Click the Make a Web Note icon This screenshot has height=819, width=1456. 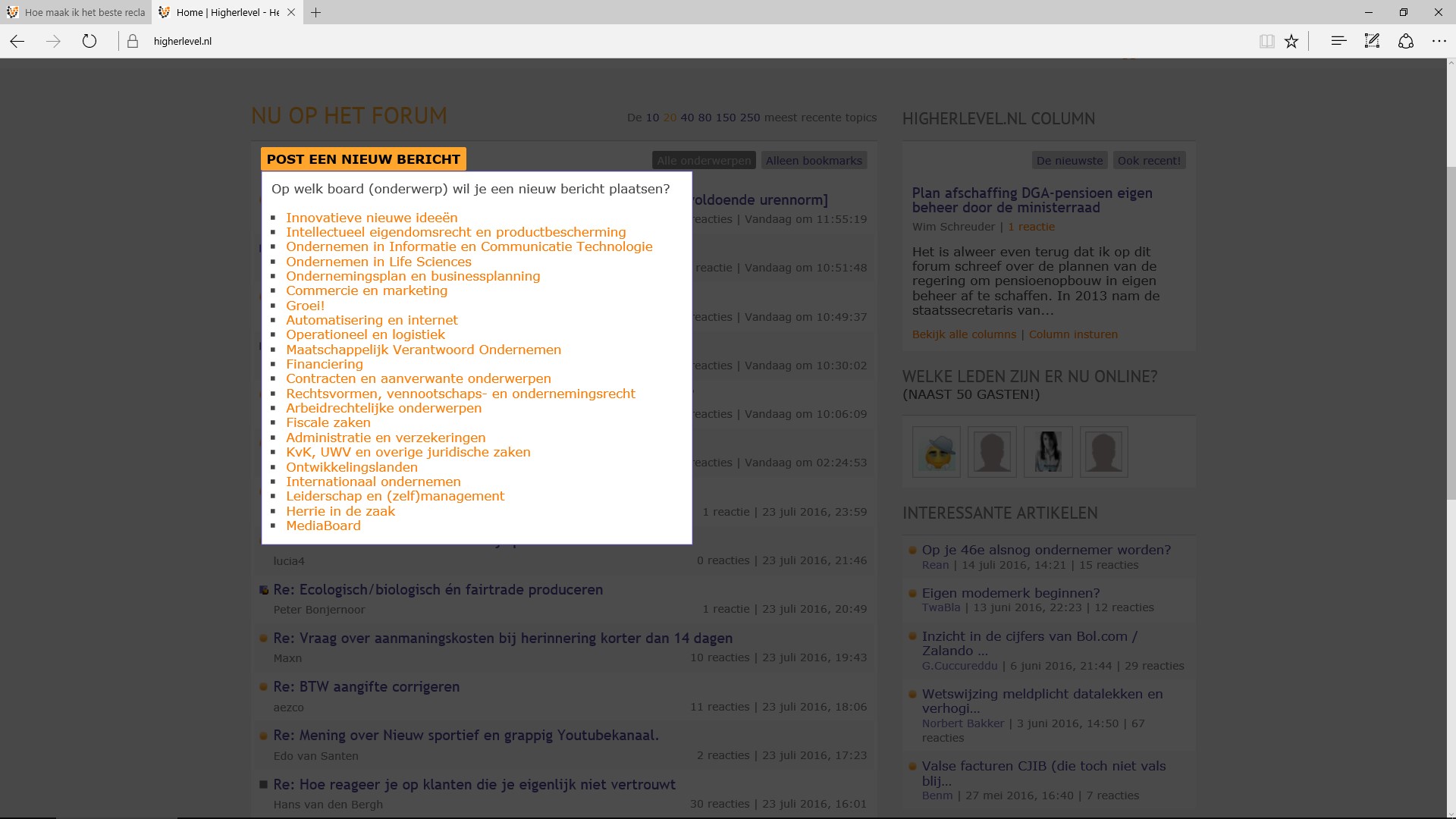pos(1372,41)
